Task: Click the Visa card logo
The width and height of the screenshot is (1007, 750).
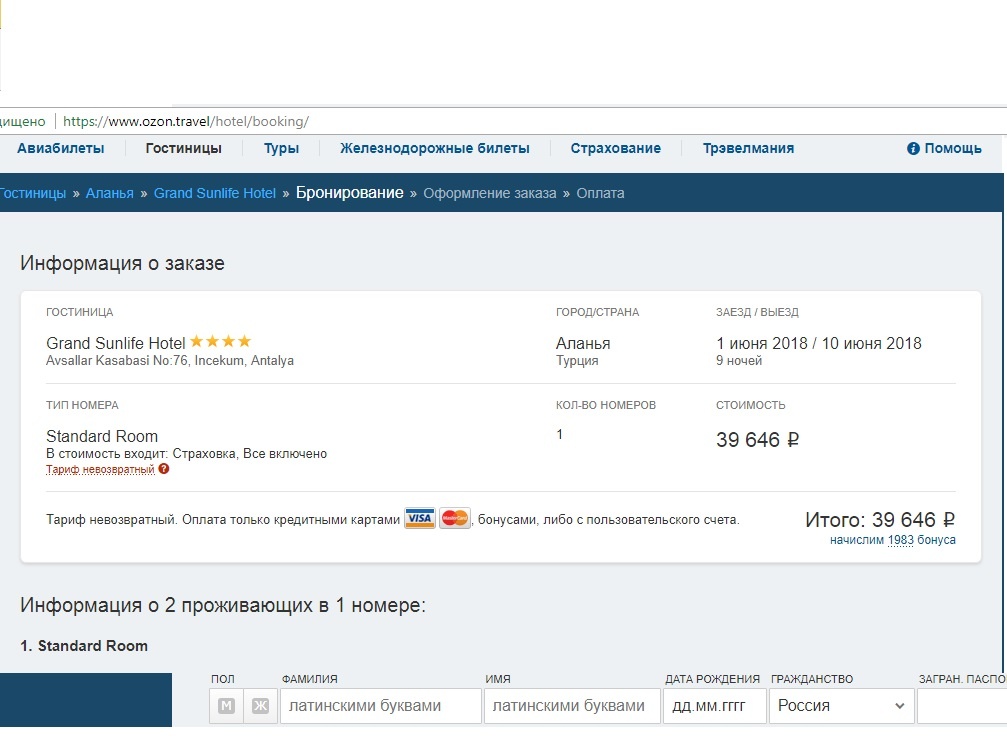Action: [x=419, y=518]
